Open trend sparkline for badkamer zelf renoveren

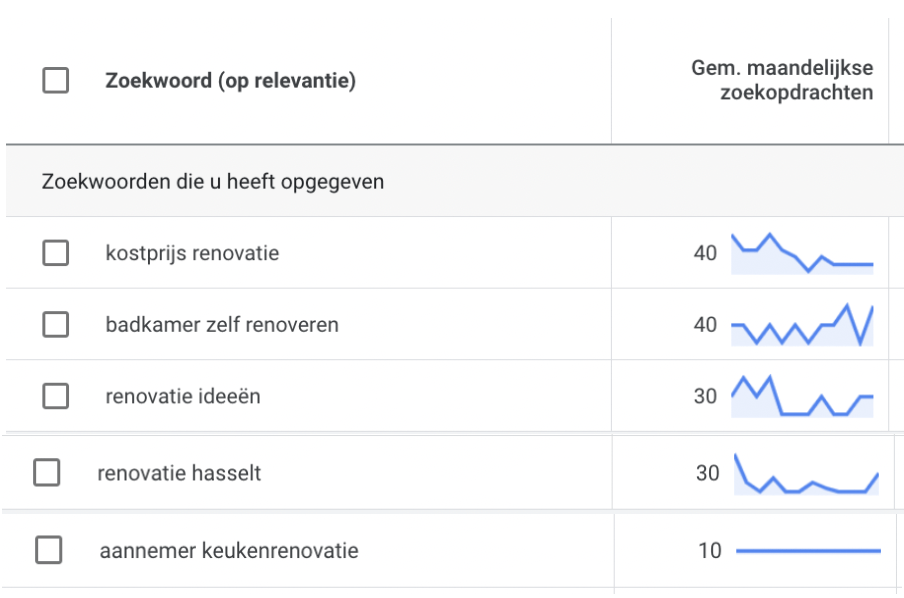point(802,325)
